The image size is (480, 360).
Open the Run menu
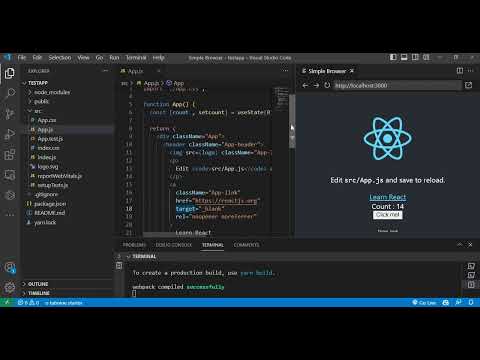coord(114,57)
